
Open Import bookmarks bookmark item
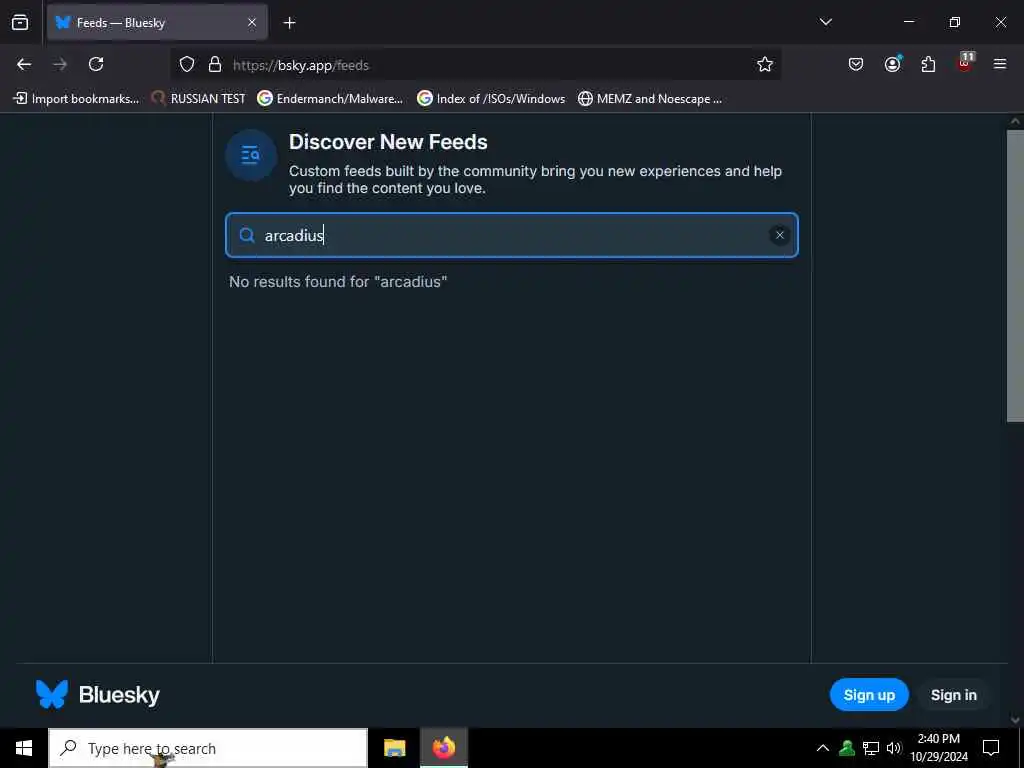point(76,99)
